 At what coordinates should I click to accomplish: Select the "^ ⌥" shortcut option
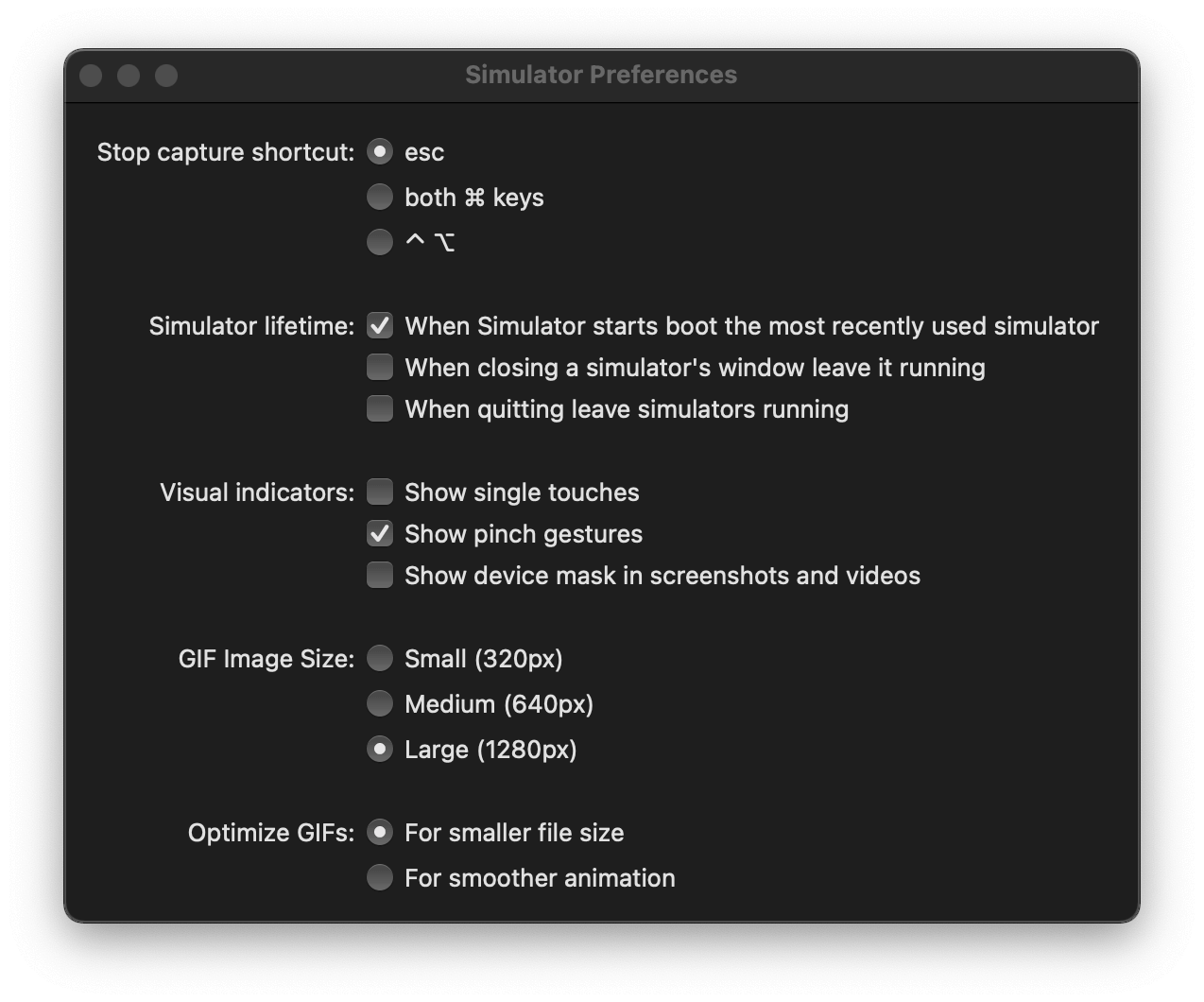(379, 242)
